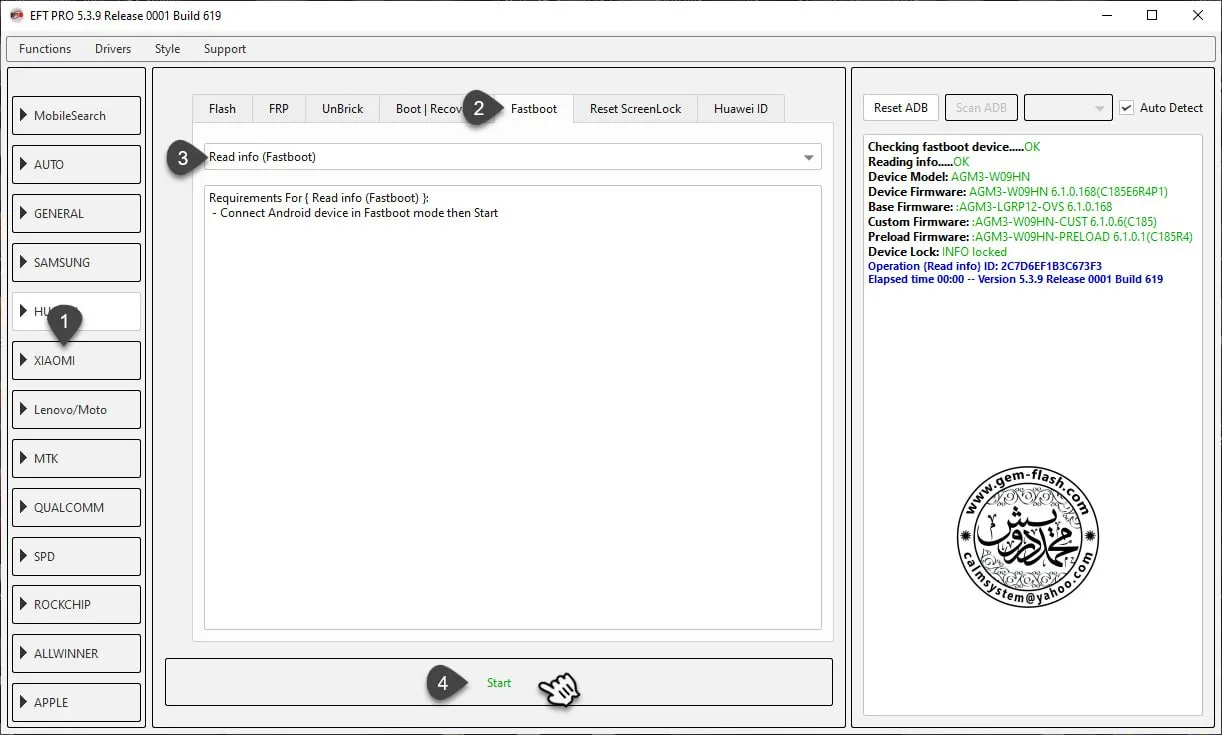Switch to the Huawei ID tab
The image size is (1222, 735).
click(740, 109)
